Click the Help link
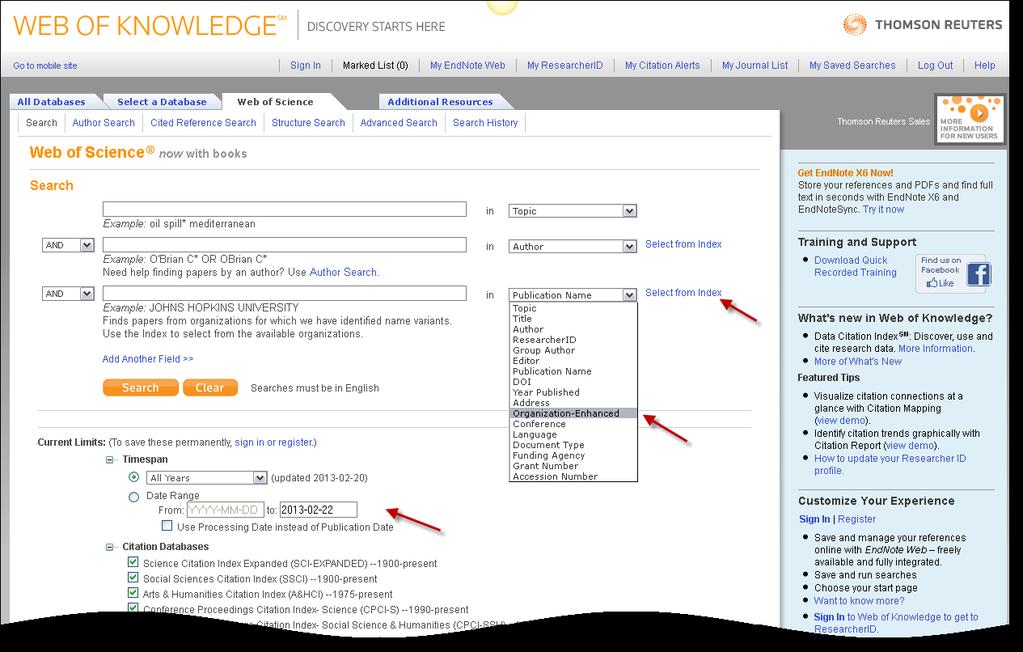The height and width of the screenshot is (652, 1023). [x=985, y=65]
